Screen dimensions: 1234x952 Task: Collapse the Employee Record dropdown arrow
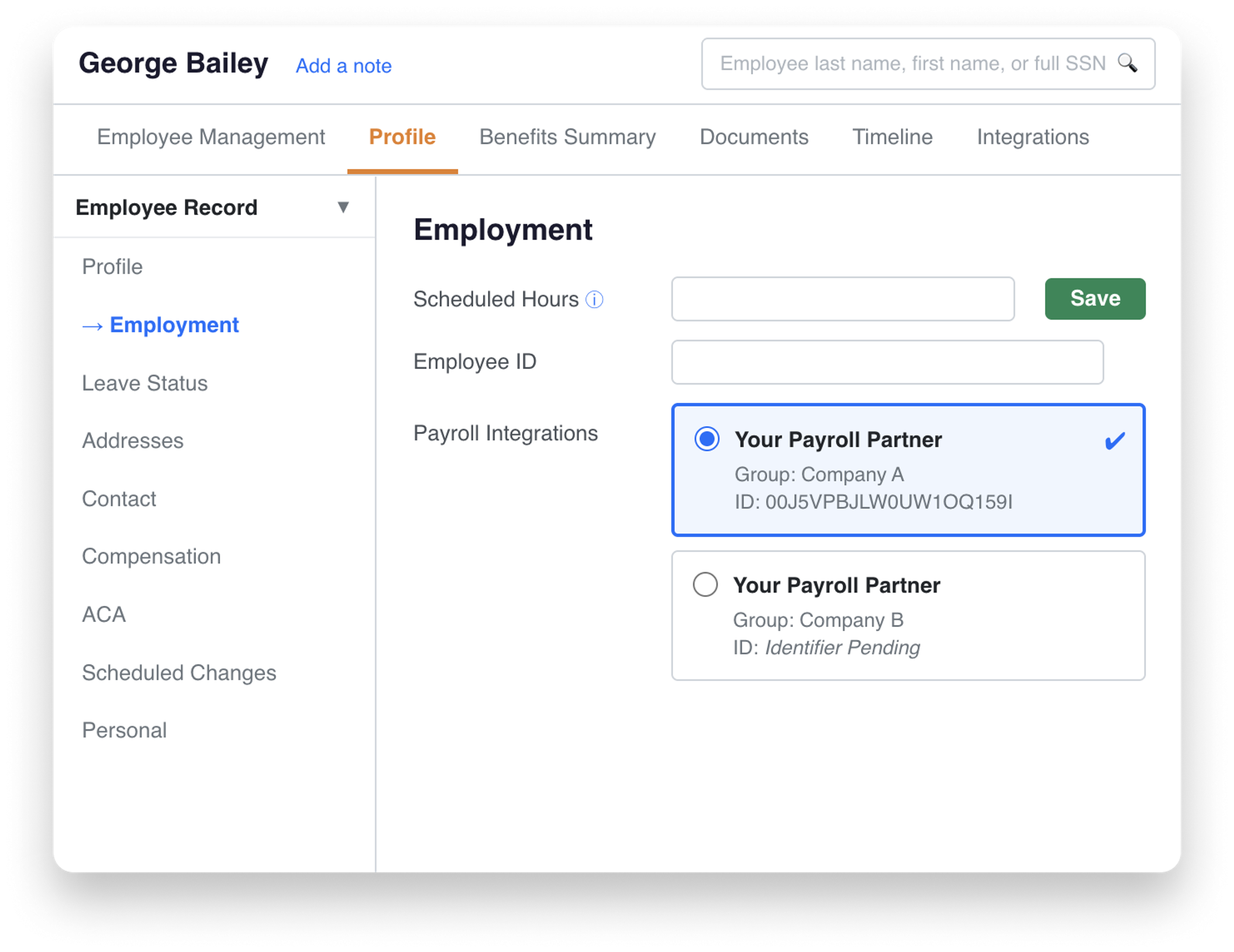(x=343, y=207)
